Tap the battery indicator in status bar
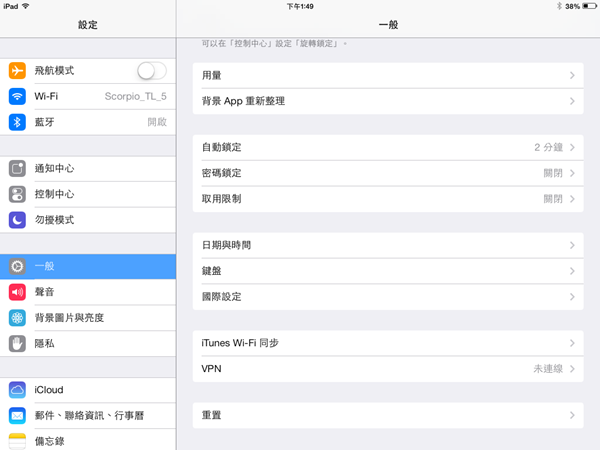Image resolution: width=600 pixels, height=450 pixels. (x=589, y=6)
